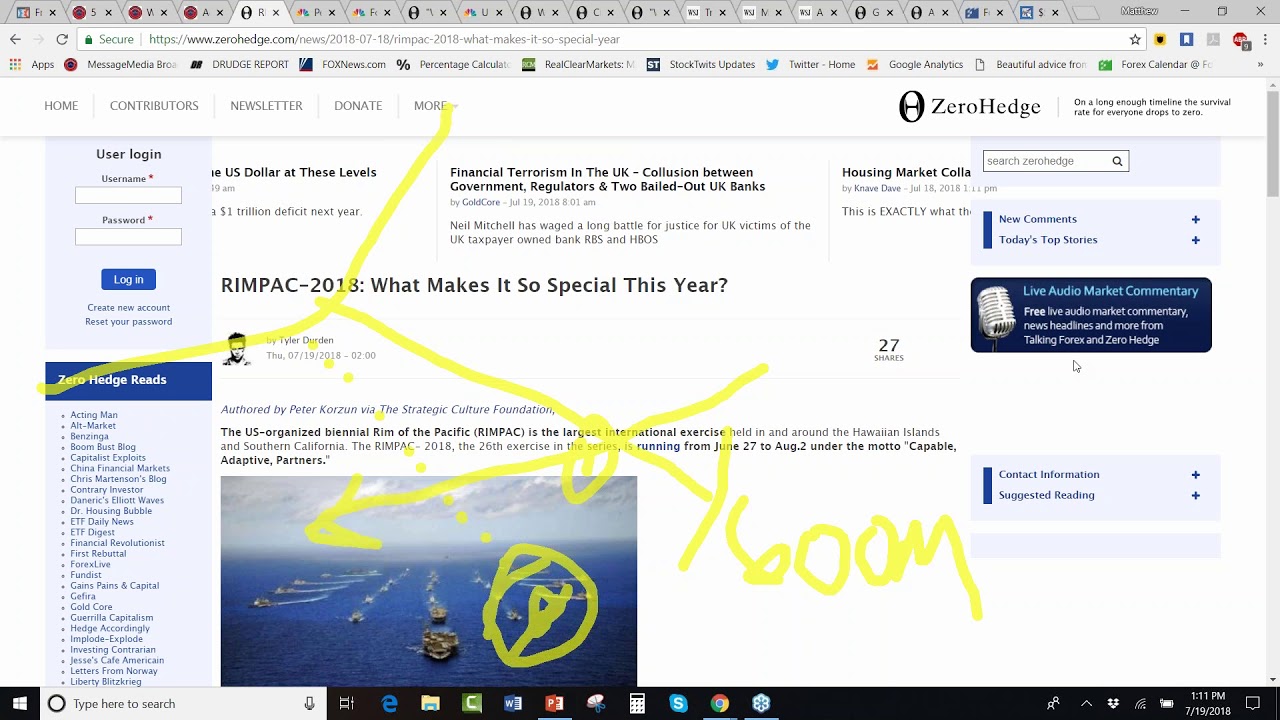
Task: Click Reset your password link
Action: coord(128,322)
